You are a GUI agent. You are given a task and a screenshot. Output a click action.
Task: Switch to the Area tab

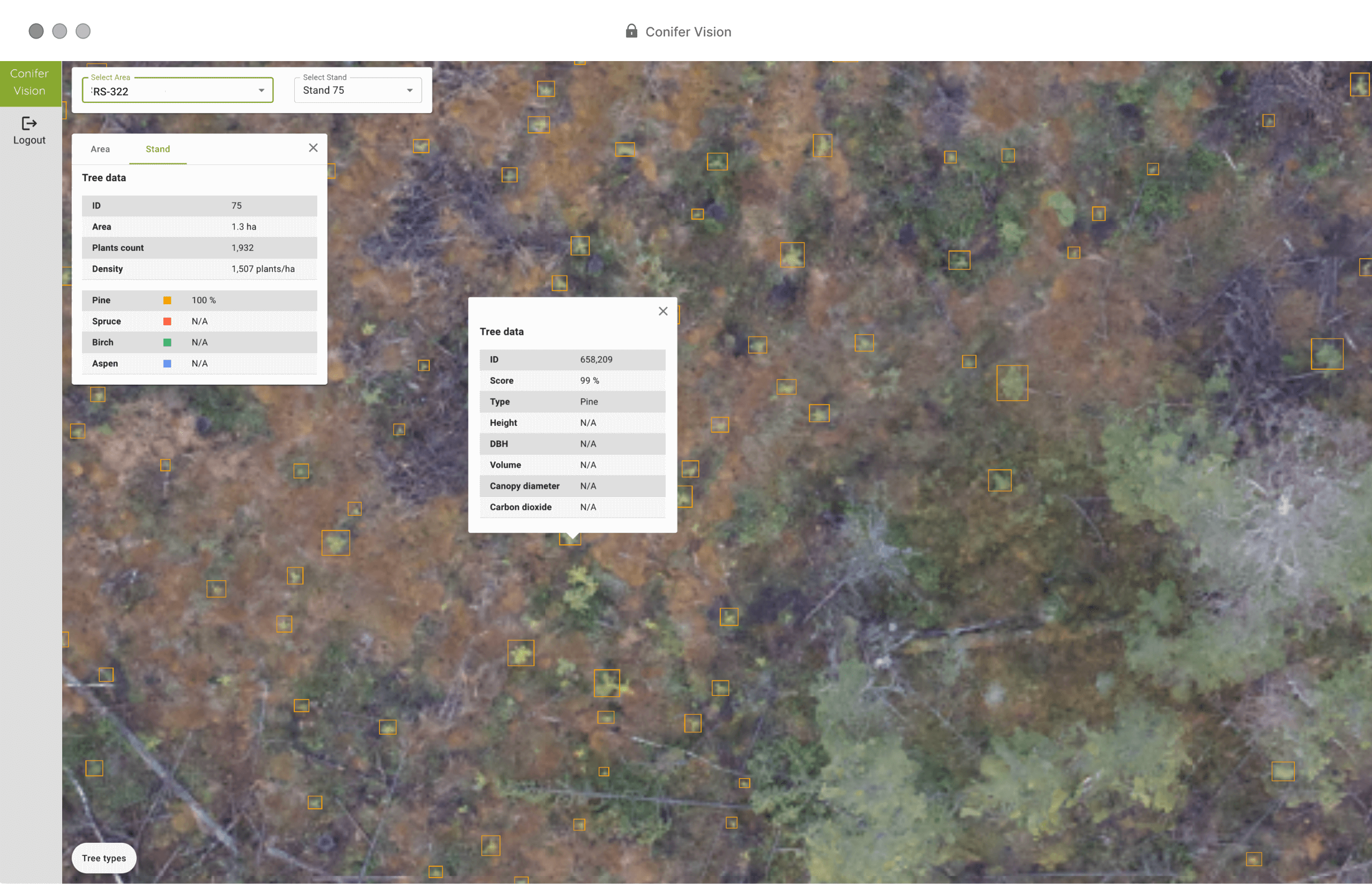[100, 149]
